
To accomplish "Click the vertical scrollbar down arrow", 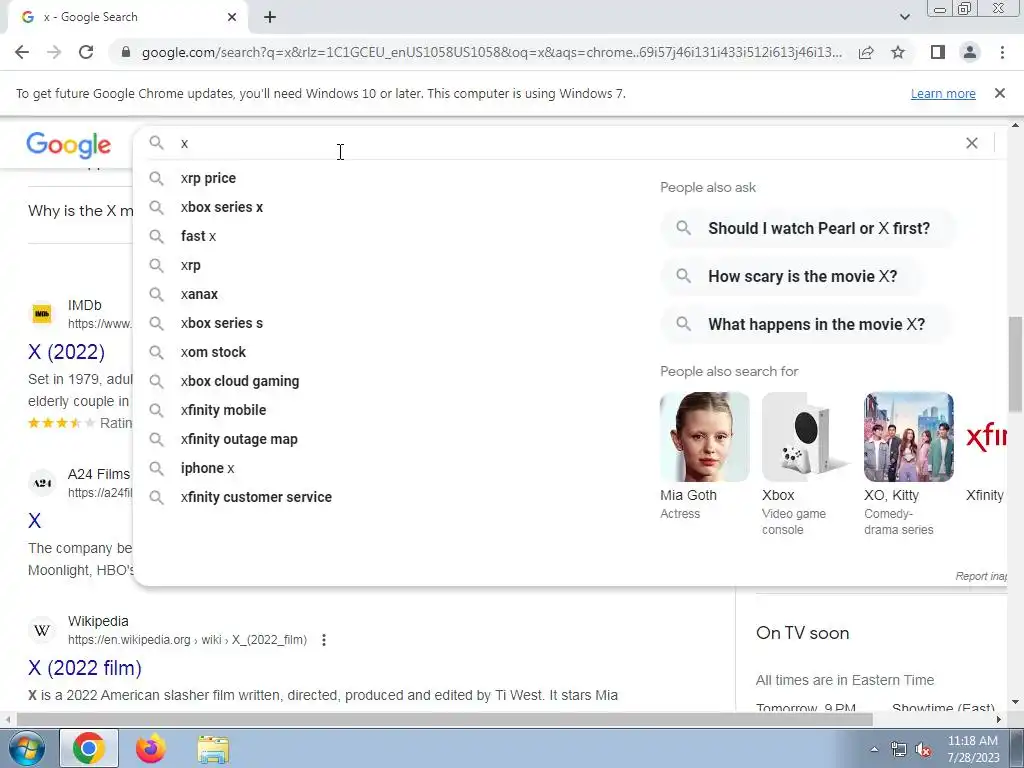I will pos(1015,702).
